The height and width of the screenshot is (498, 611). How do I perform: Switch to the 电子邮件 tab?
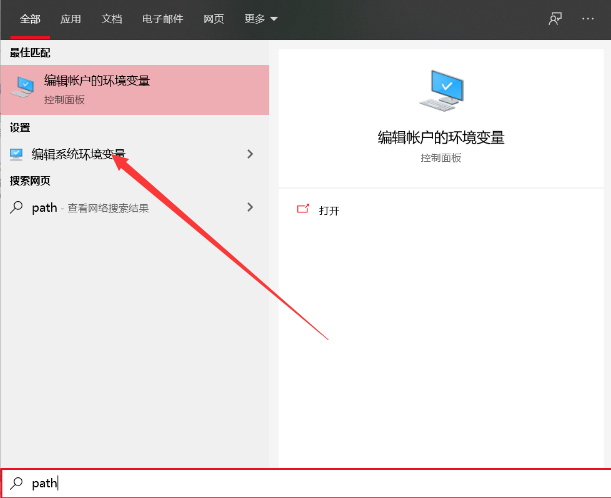pos(162,19)
